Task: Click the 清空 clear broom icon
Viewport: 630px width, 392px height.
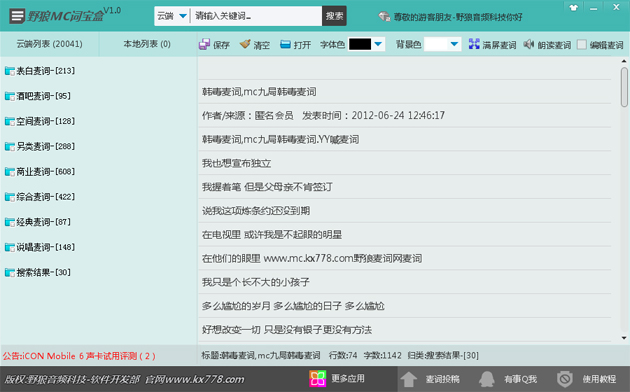Action: pyautogui.click(x=245, y=44)
